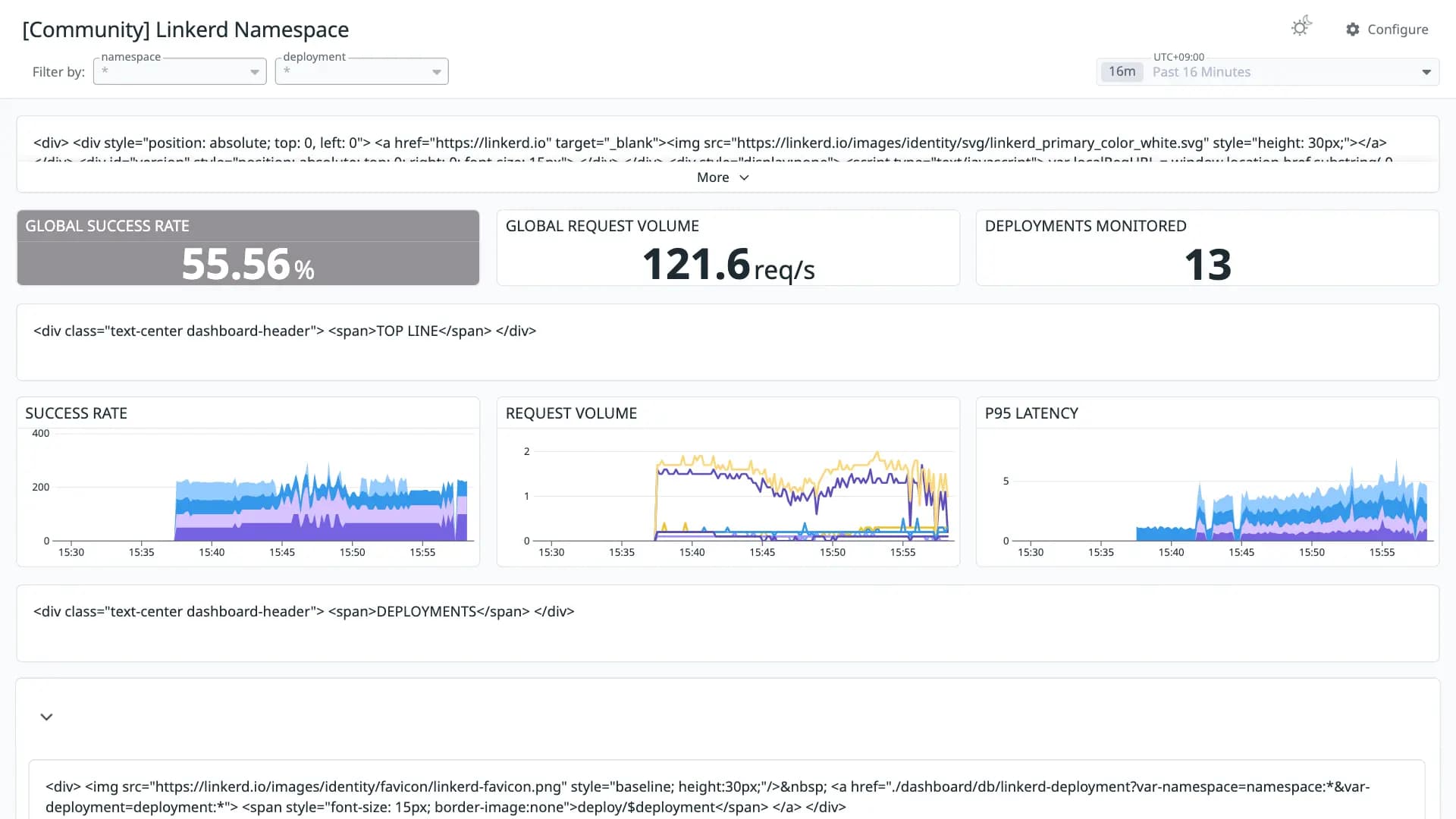Click the Configure gear icon
Image resolution: width=1456 pixels, height=819 pixels.
tap(1353, 30)
